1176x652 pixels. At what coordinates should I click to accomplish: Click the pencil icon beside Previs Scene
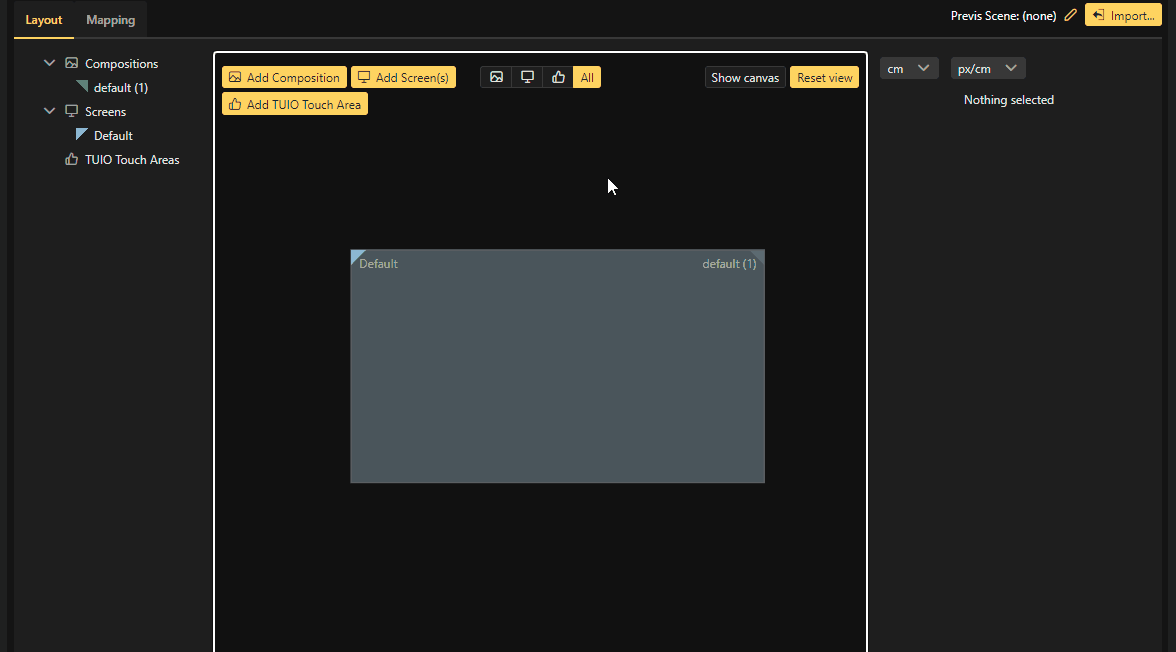(x=1071, y=16)
